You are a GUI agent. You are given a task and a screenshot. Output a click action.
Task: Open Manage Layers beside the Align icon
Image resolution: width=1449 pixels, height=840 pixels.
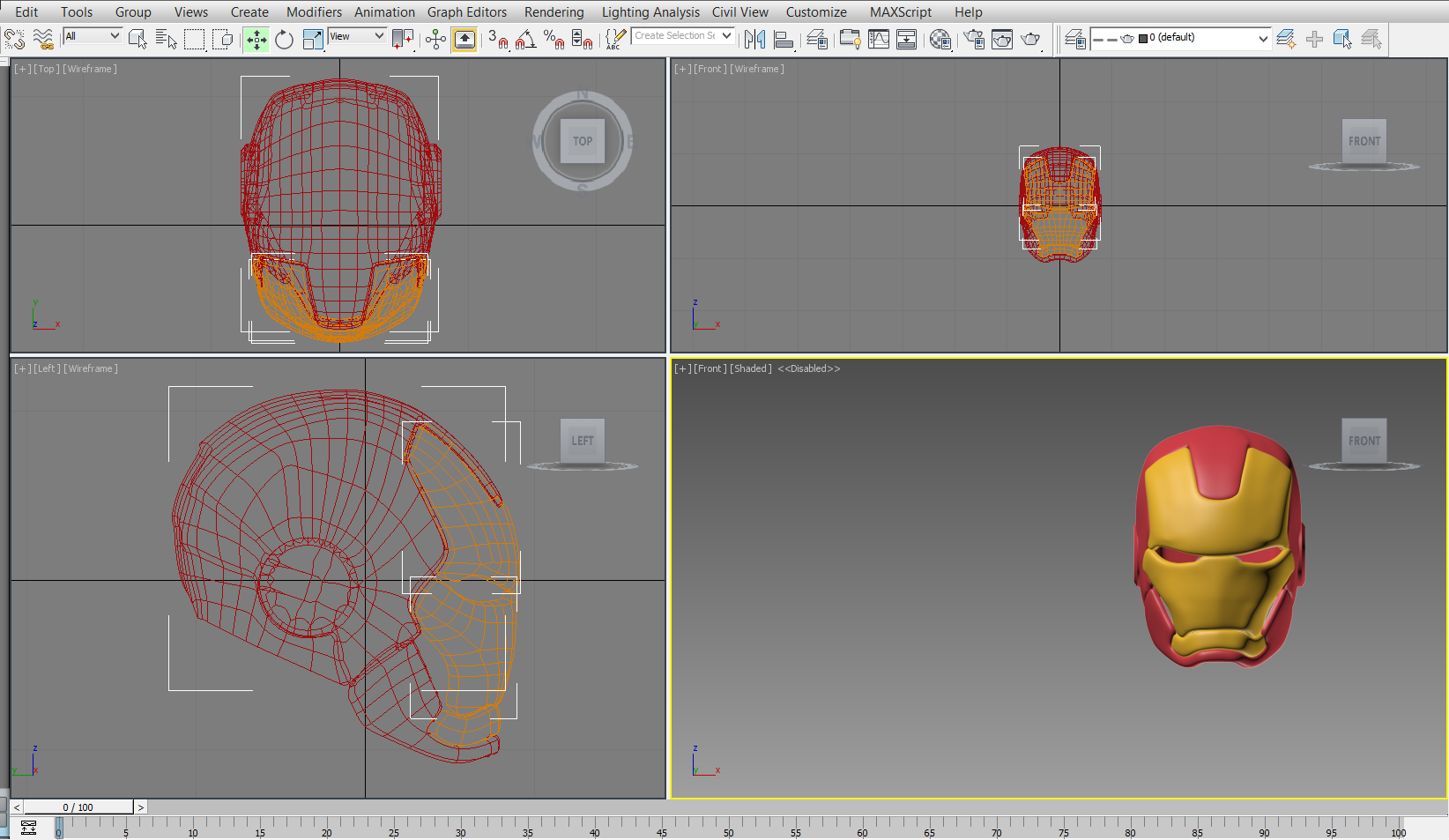coord(817,39)
